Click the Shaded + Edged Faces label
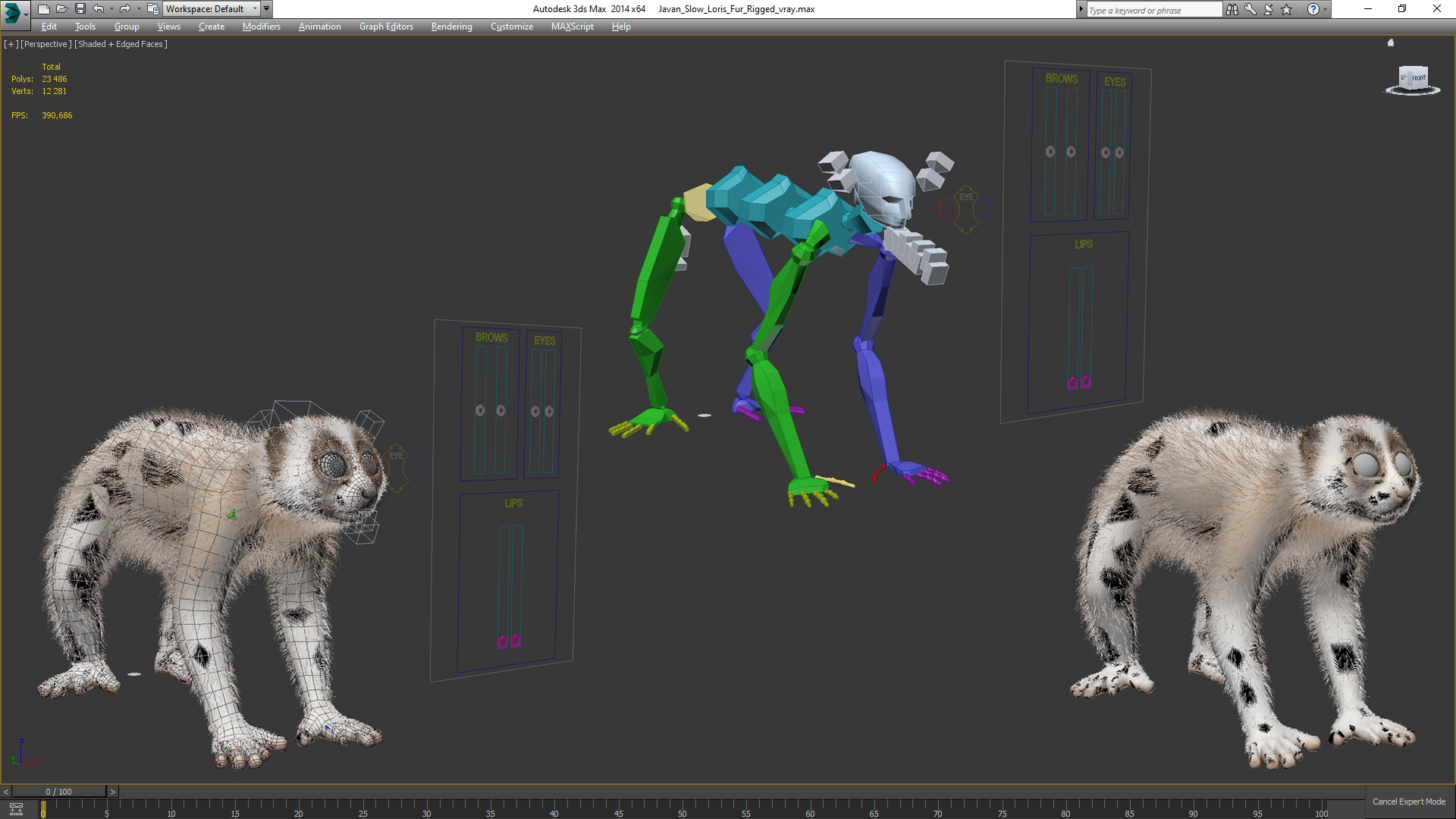 [x=121, y=44]
